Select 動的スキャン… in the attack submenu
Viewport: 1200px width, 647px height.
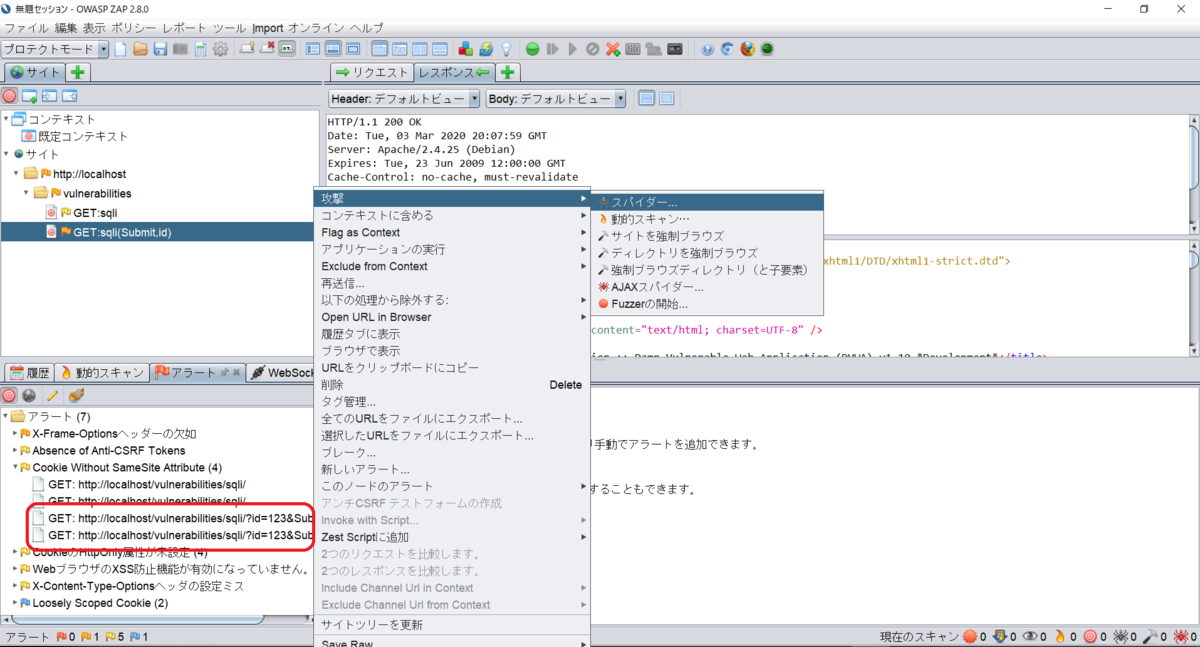709,219
